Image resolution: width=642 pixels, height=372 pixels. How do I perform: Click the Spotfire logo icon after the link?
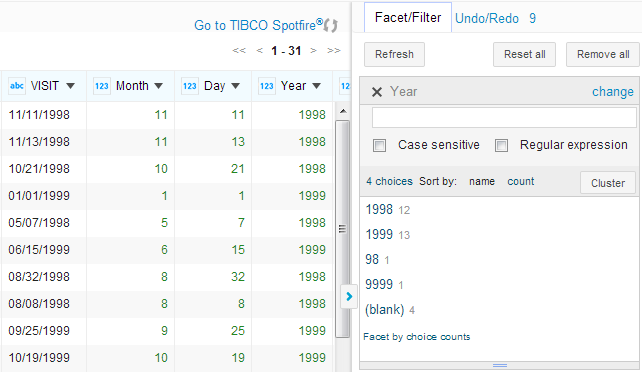330,26
